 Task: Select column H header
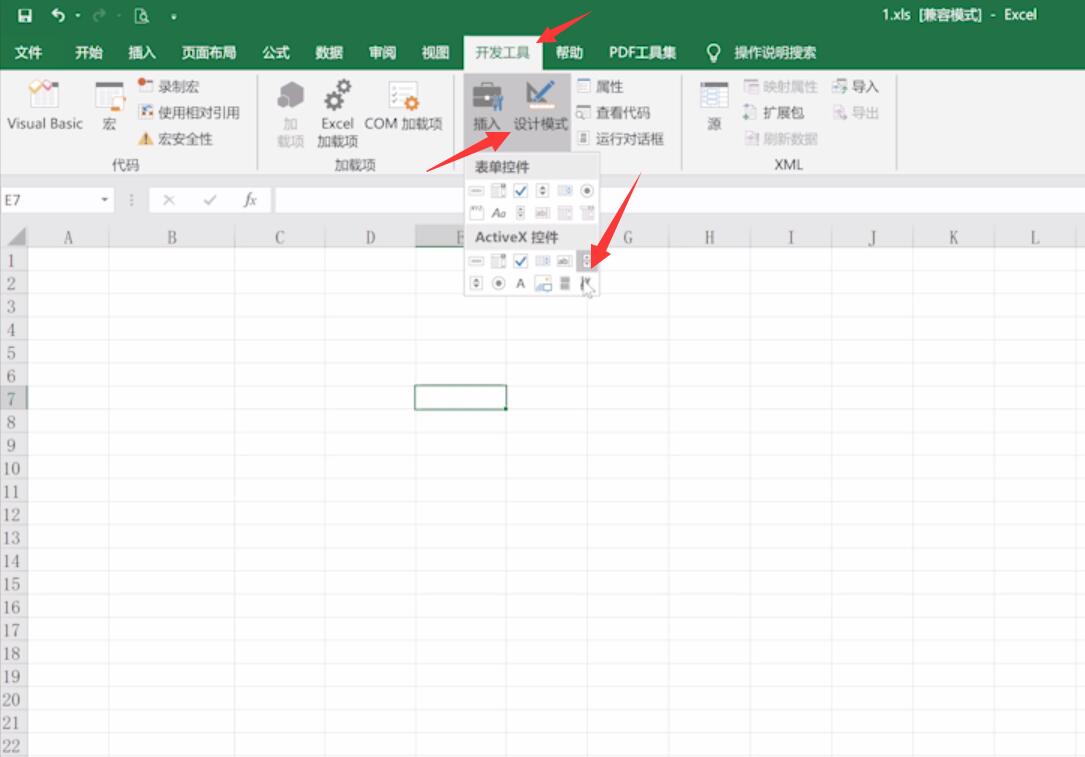pyautogui.click(x=709, y=238)
